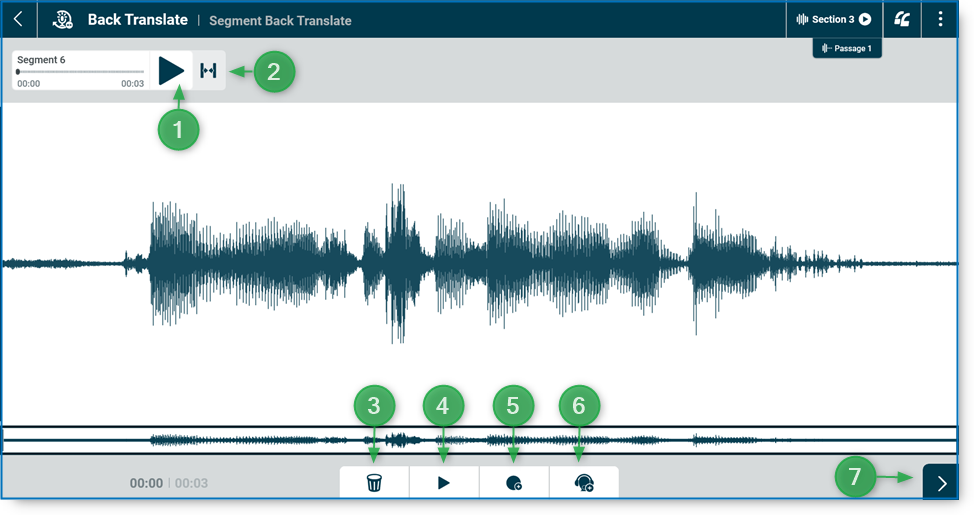Click the Back Translate stage icon

pos(62,20)
